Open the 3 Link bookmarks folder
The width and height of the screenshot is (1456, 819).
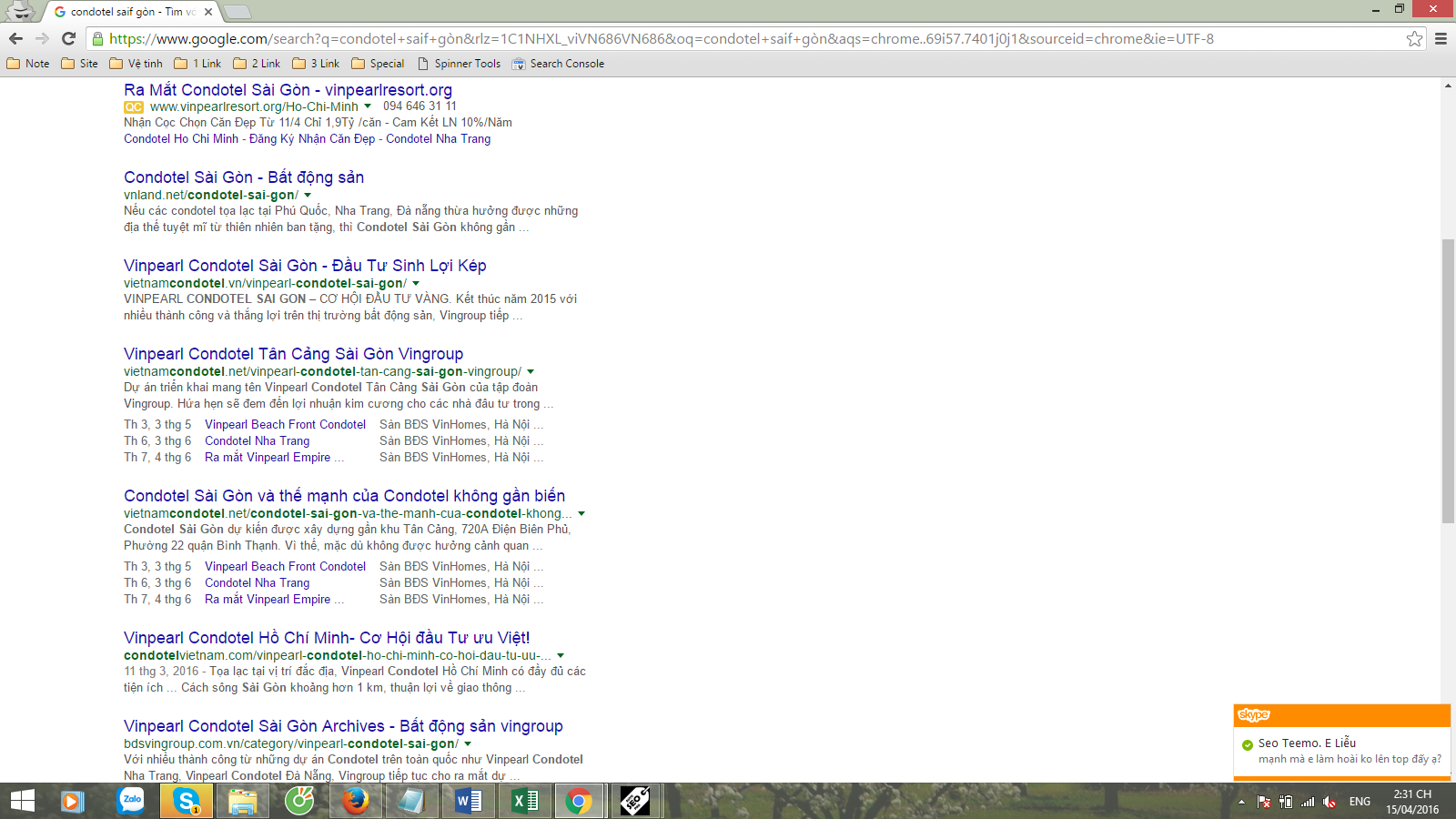pos(316,64)
